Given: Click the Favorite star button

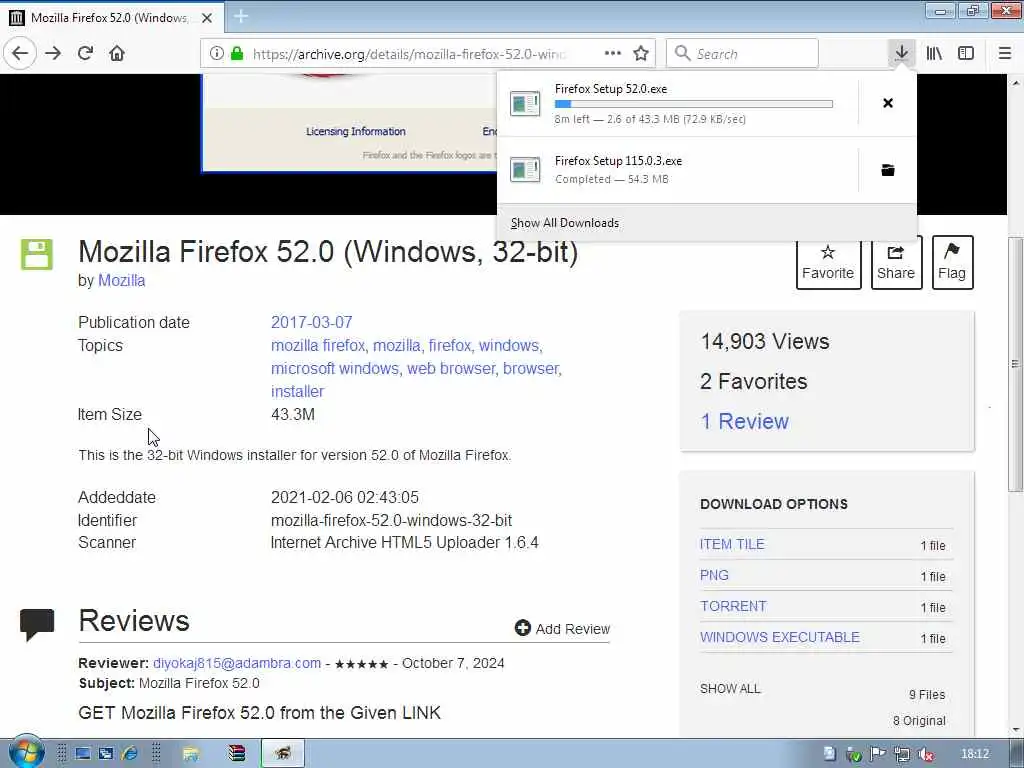Looking at the screenshot, I should (828, 263).
